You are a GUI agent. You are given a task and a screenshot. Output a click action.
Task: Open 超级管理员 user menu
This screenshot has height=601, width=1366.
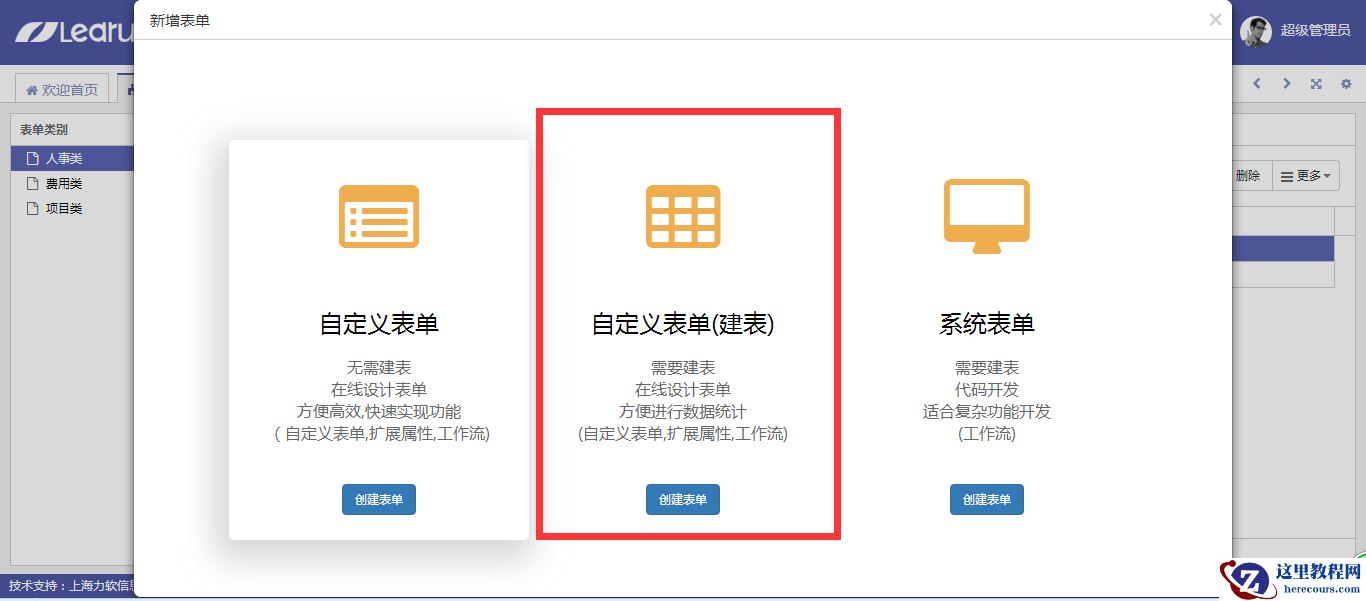click(1315, 31)
